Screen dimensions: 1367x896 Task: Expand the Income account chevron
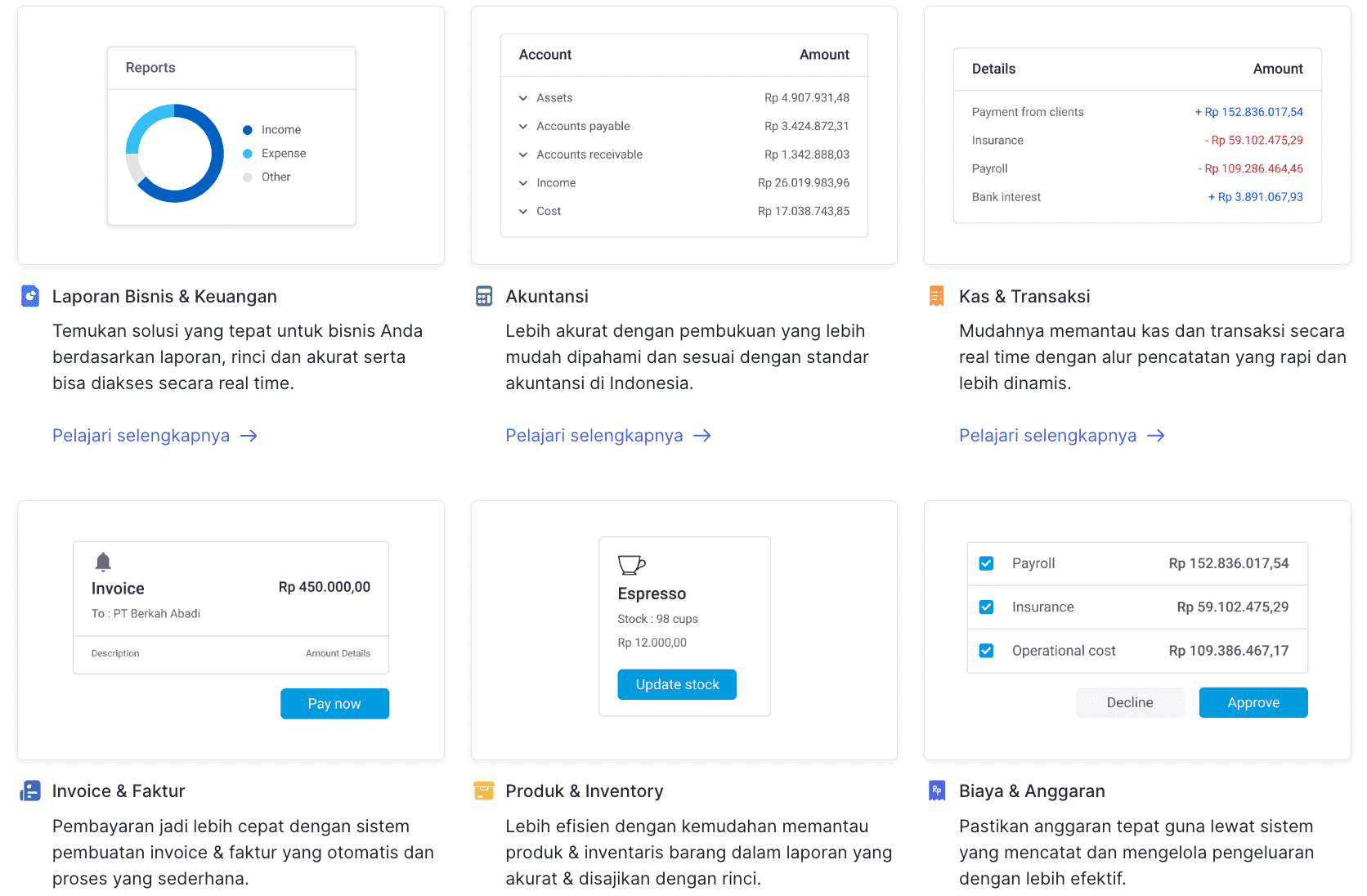click(523, 183)
